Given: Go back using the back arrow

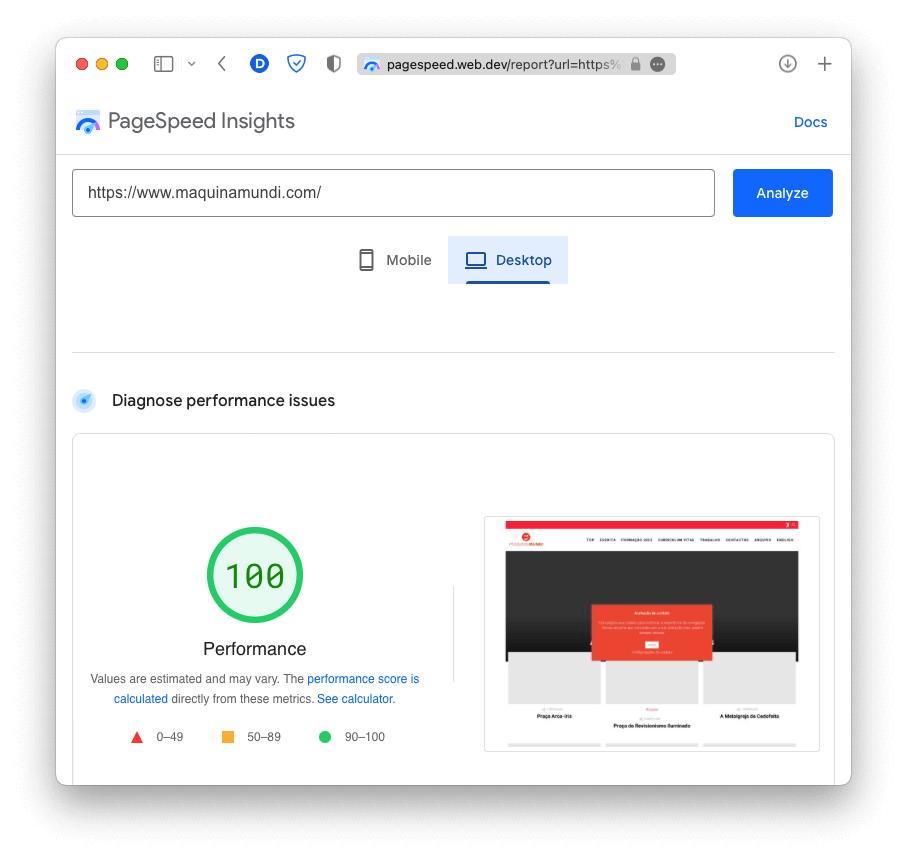Looking at the screenshot, I should click(x=222, y=64).
